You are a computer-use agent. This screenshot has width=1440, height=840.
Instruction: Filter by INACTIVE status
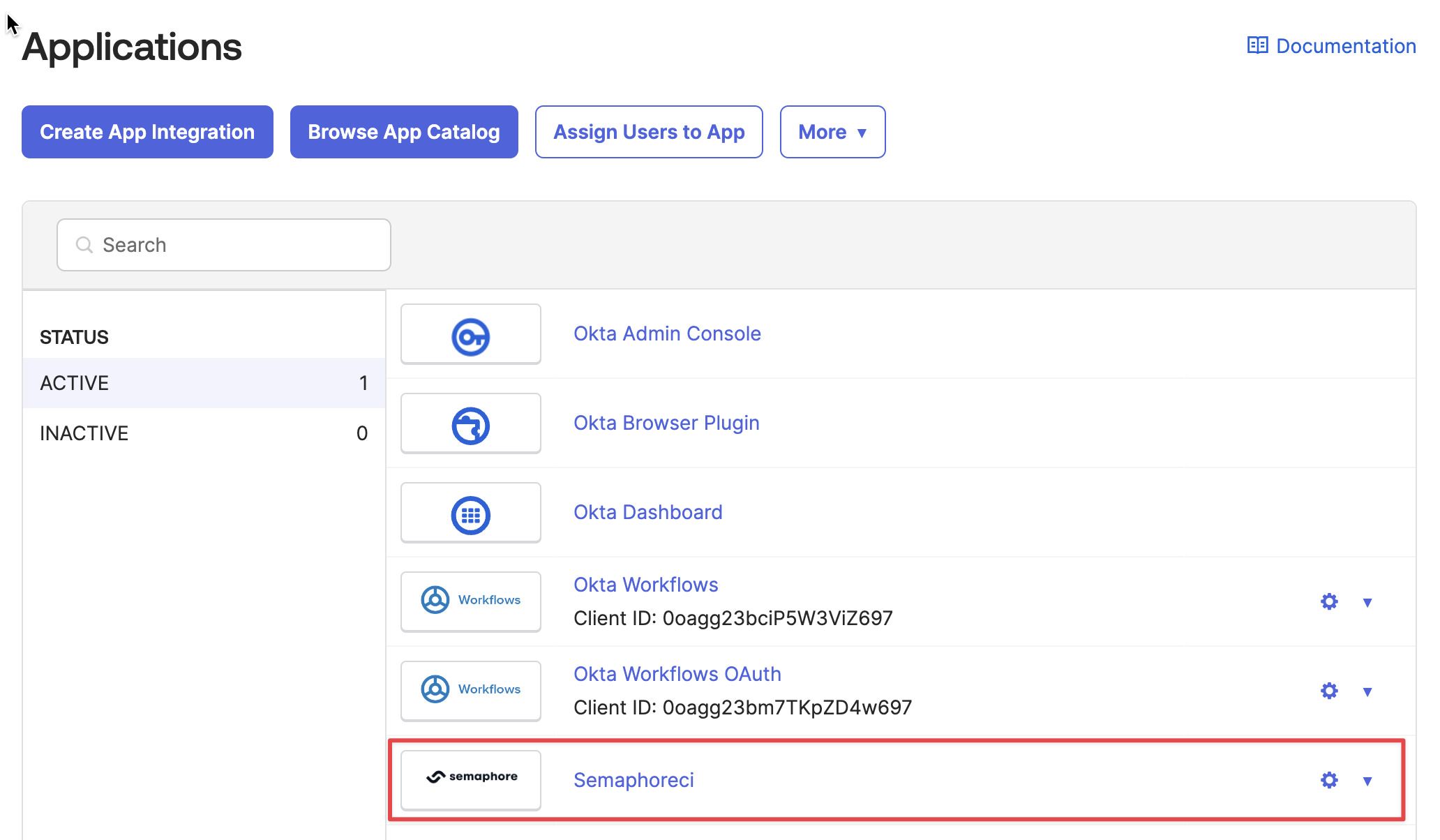tap(204, 433)
